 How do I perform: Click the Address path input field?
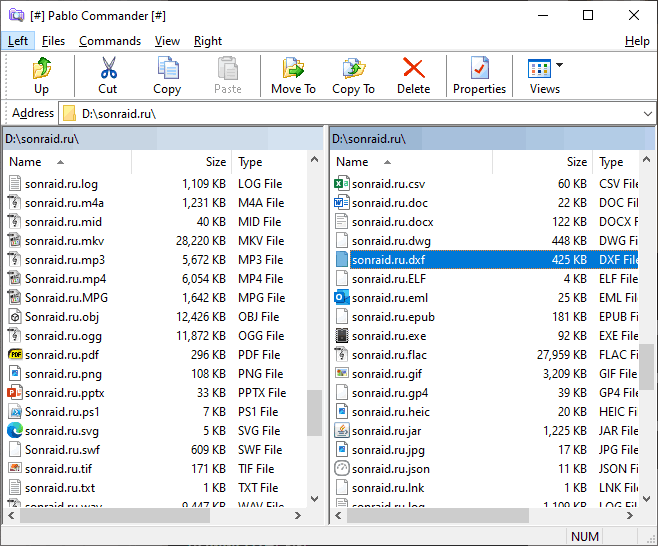point(357,114)
